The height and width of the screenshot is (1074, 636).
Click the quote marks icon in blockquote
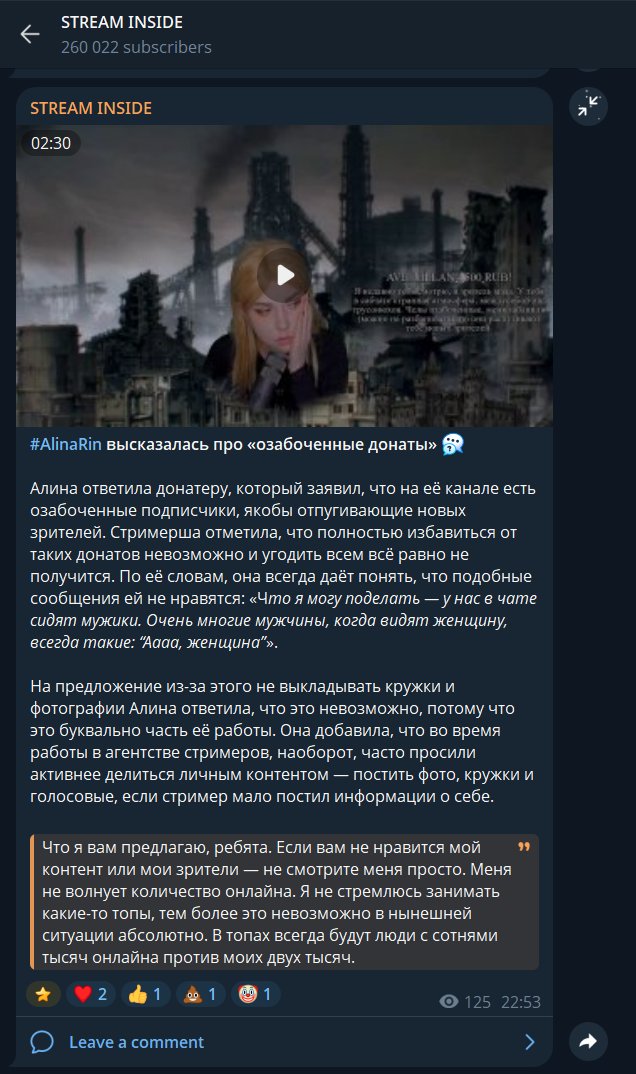coord(524,847)
